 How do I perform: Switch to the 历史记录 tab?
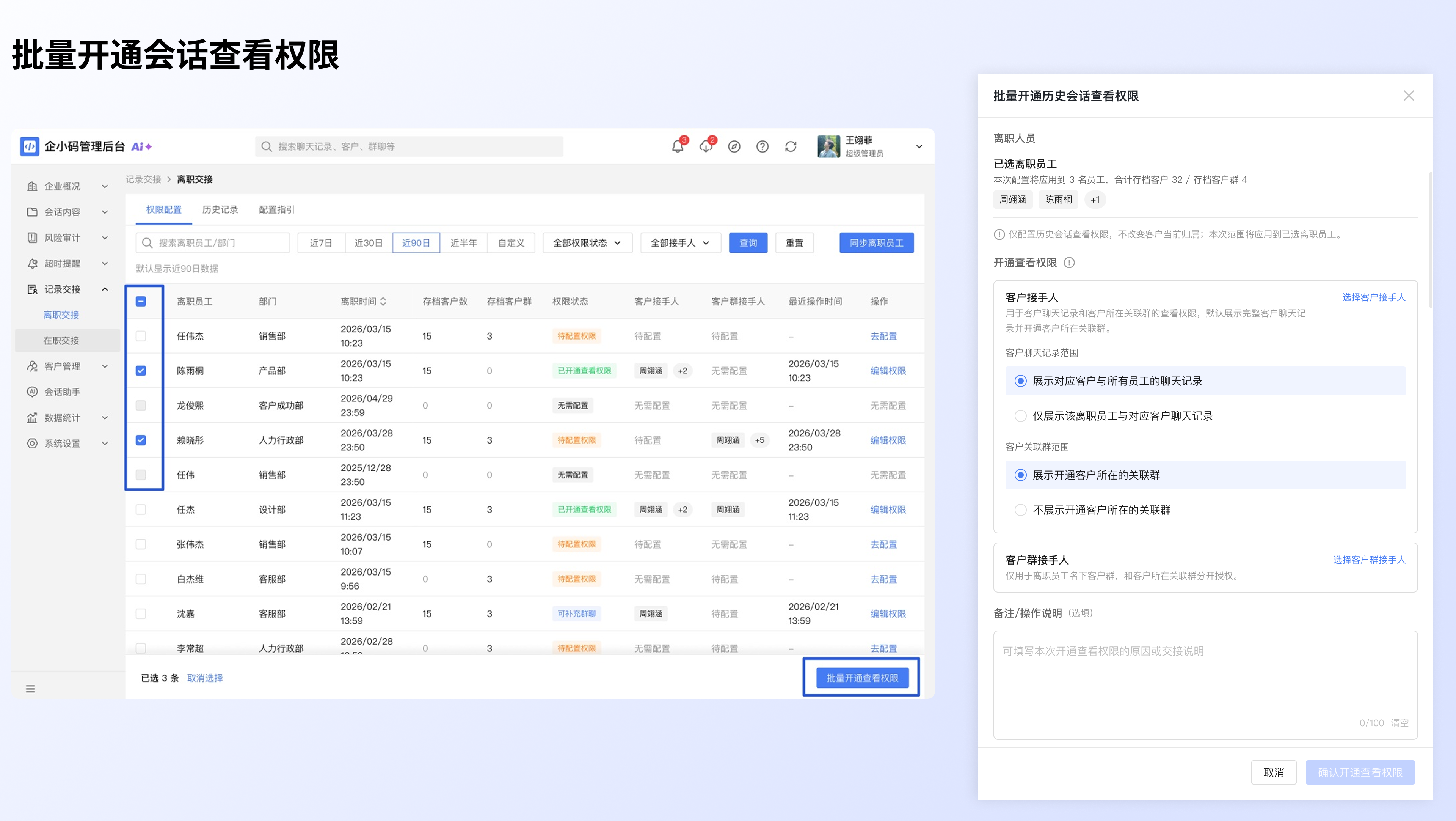(220, 210)
